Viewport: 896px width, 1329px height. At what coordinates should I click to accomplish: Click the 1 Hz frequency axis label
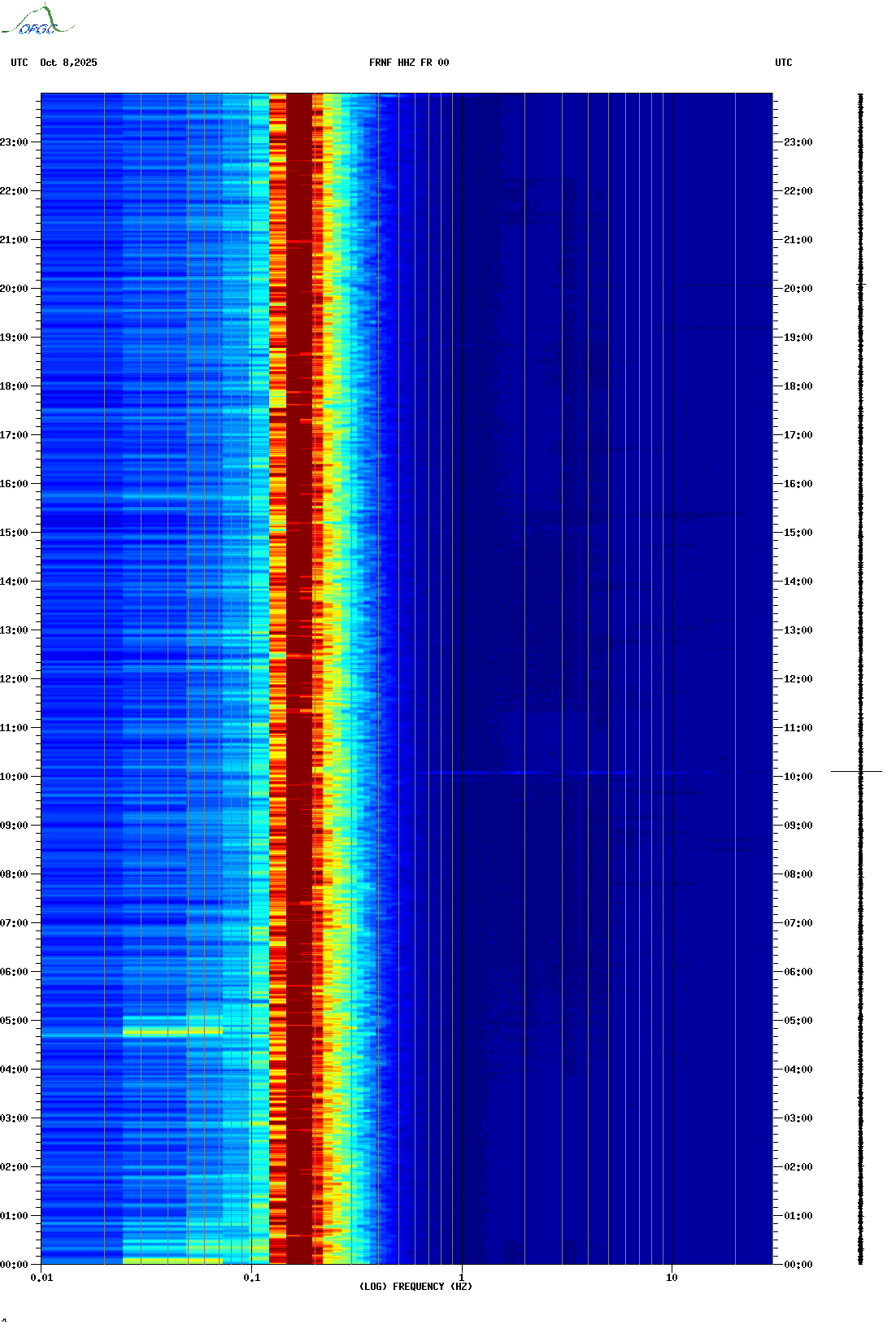pyautogui.click(x=462, y=1278)
